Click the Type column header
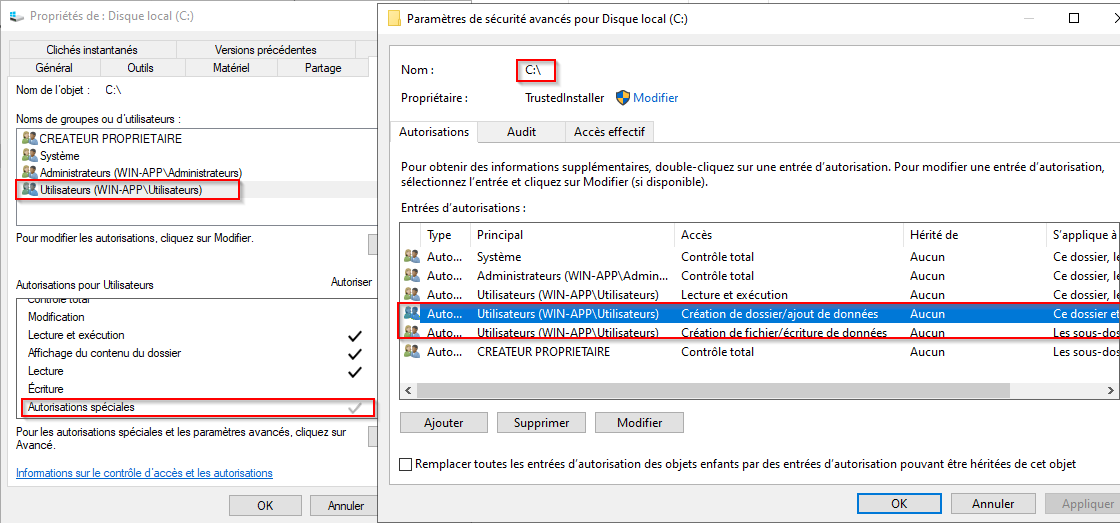The image size is (1120, 523). [x=445, y=234]
